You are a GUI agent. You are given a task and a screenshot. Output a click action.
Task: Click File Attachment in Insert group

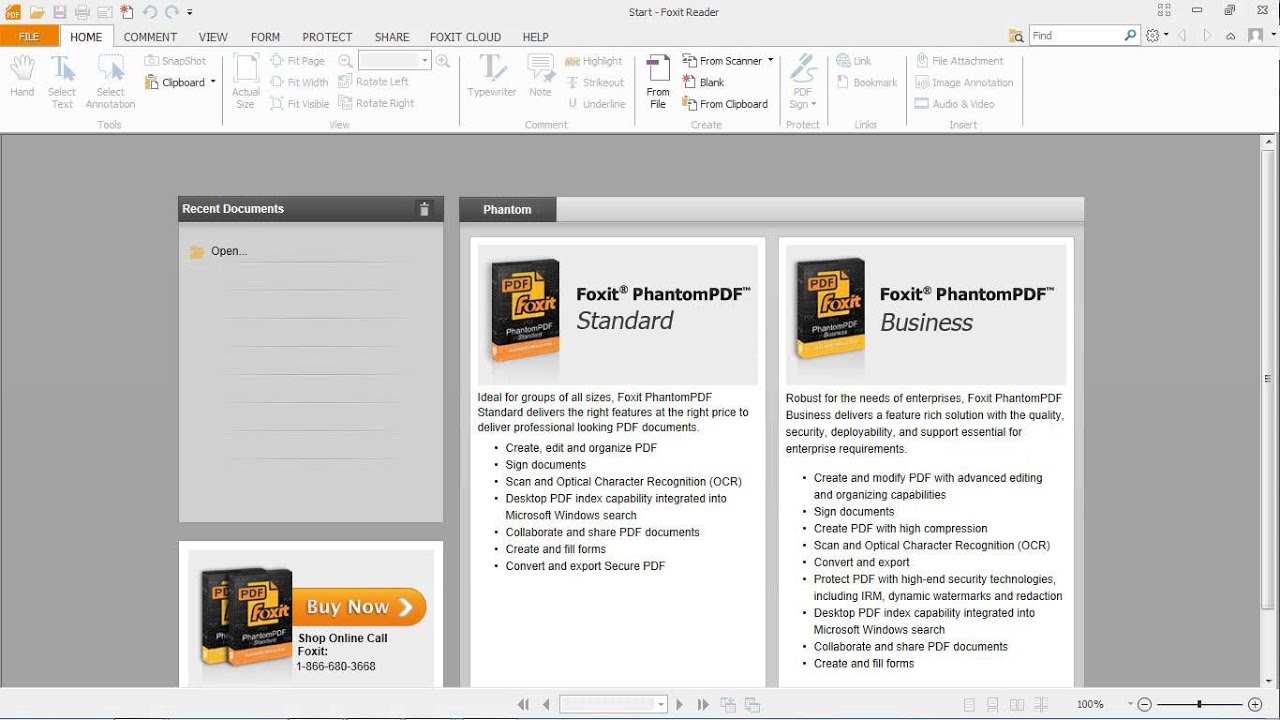[x=959, y=61]
